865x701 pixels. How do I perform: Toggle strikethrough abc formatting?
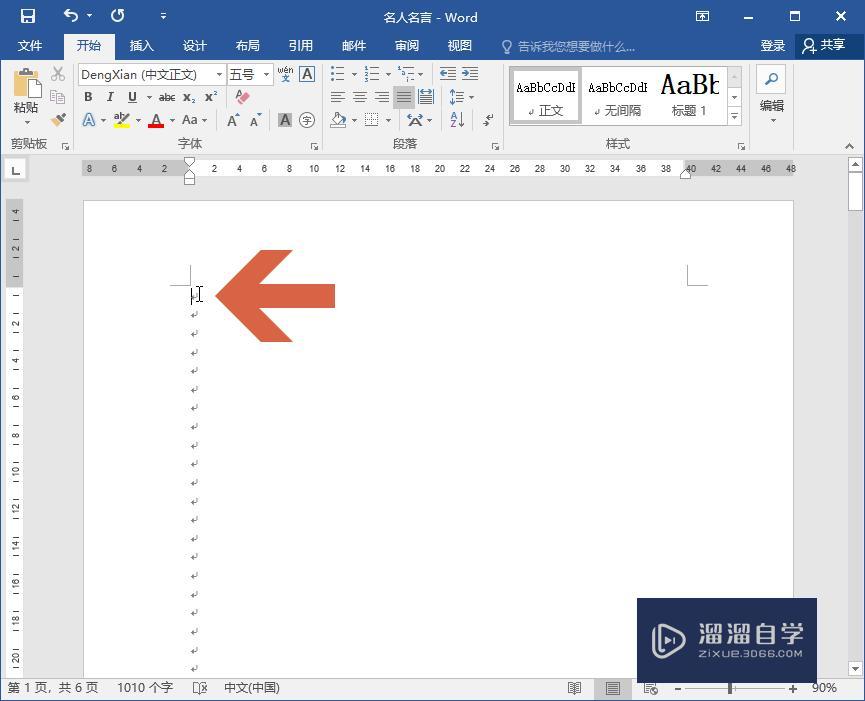point(167,98)
